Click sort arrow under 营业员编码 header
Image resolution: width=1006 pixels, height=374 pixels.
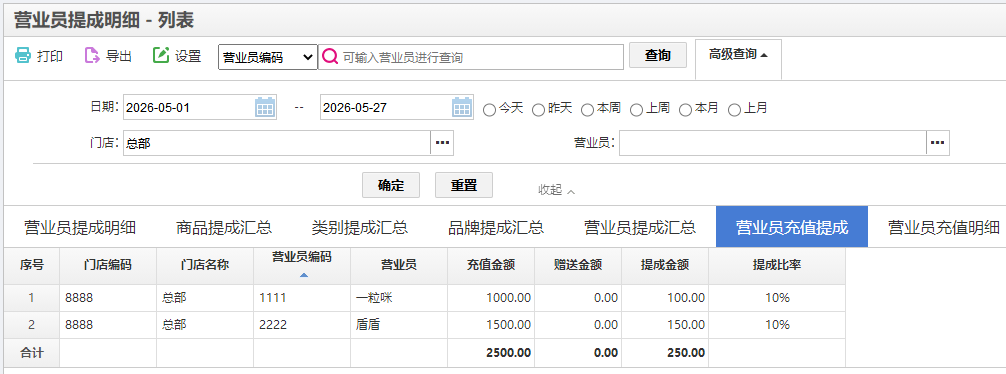[303, 275]
